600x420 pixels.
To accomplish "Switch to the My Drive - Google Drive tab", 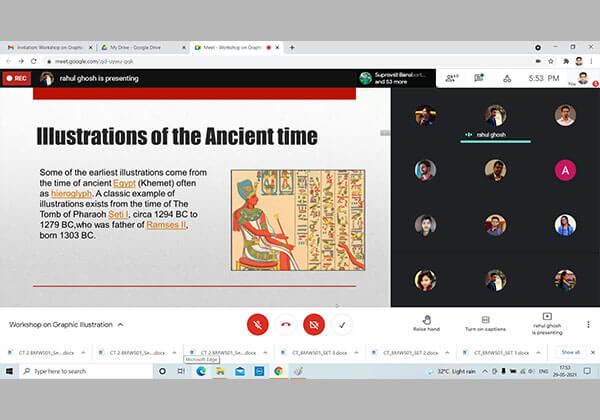I will 142,47.
